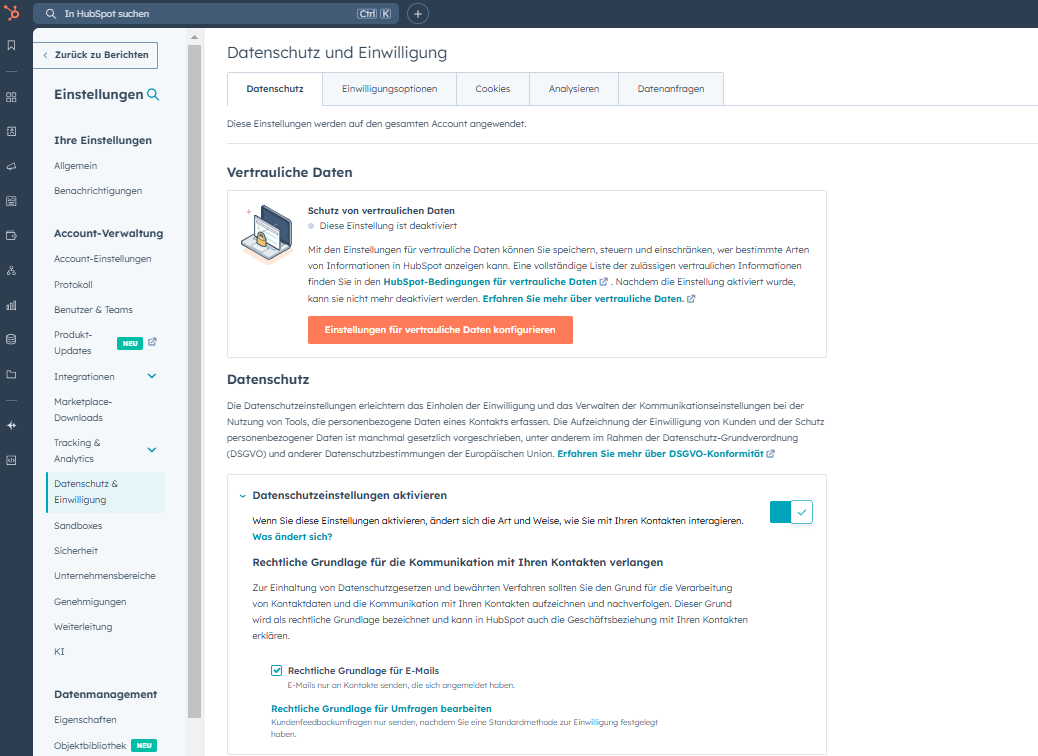This screenshot has height=756, width=1038.
Task: Go to Unternehmensbereiche settings
Action: click(105, 577)
